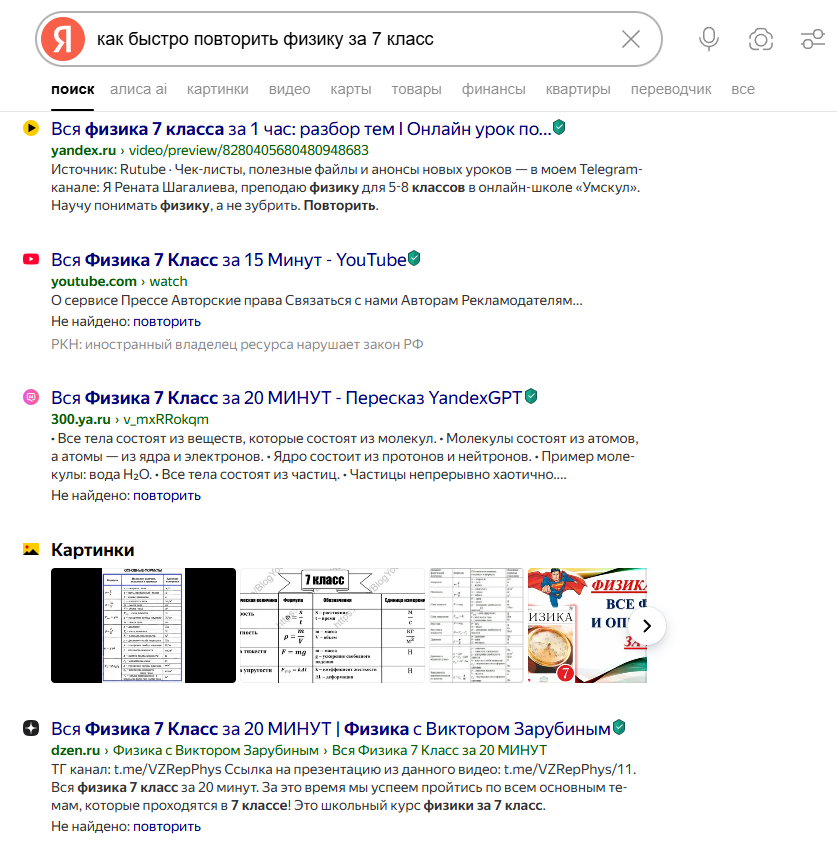Open the '7 класс' formulas table thumbnail
Viewport: 837px width, 851px height.
click(331, 626)
